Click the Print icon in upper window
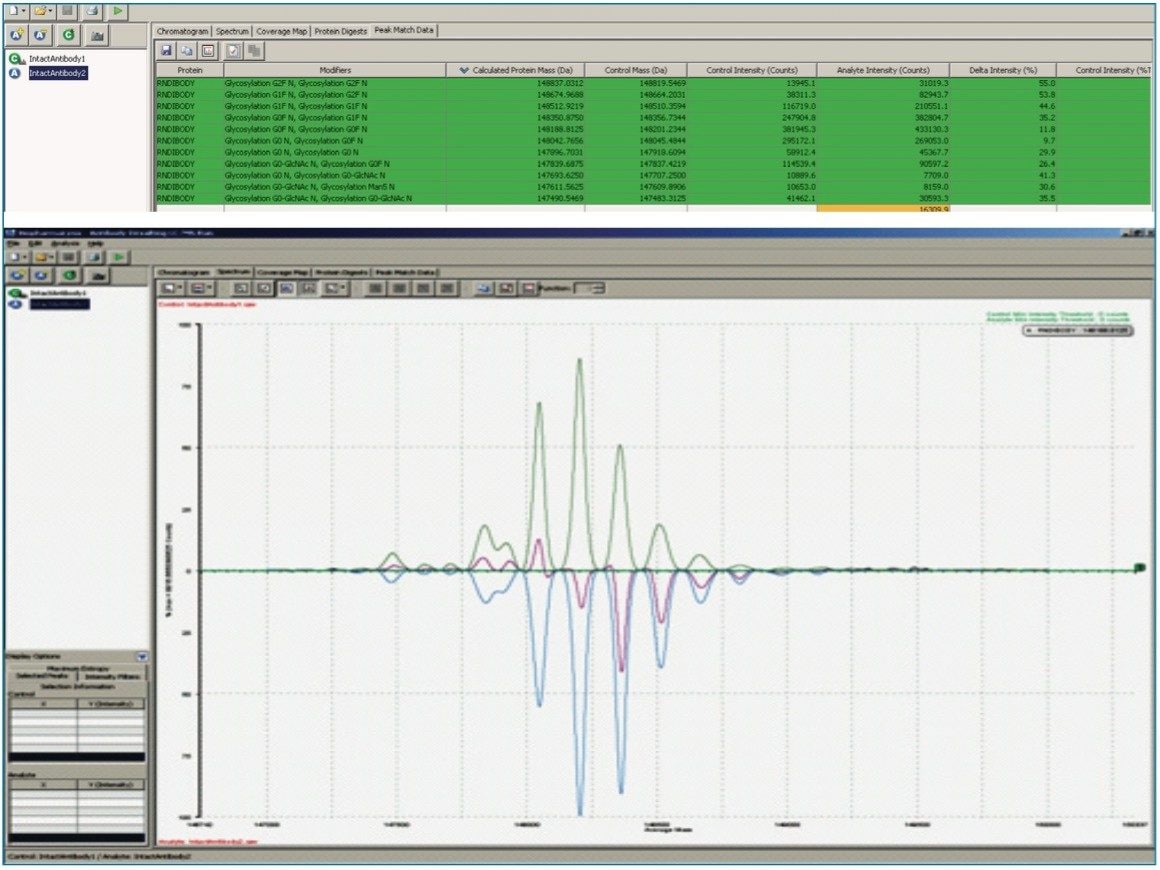 pos(92,11)
